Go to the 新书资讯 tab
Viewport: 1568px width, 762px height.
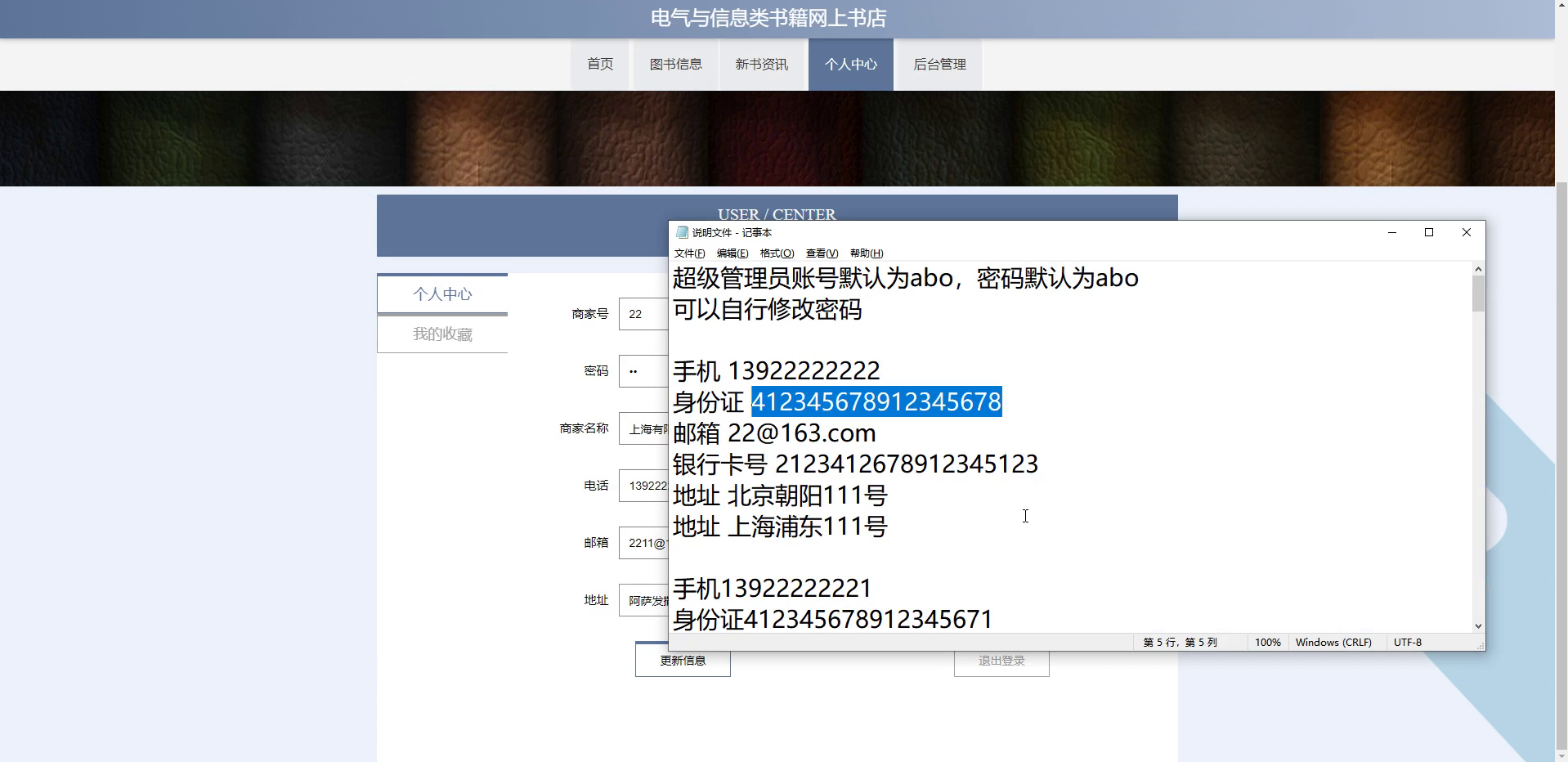pyautogui.click(x=761, y=64)
